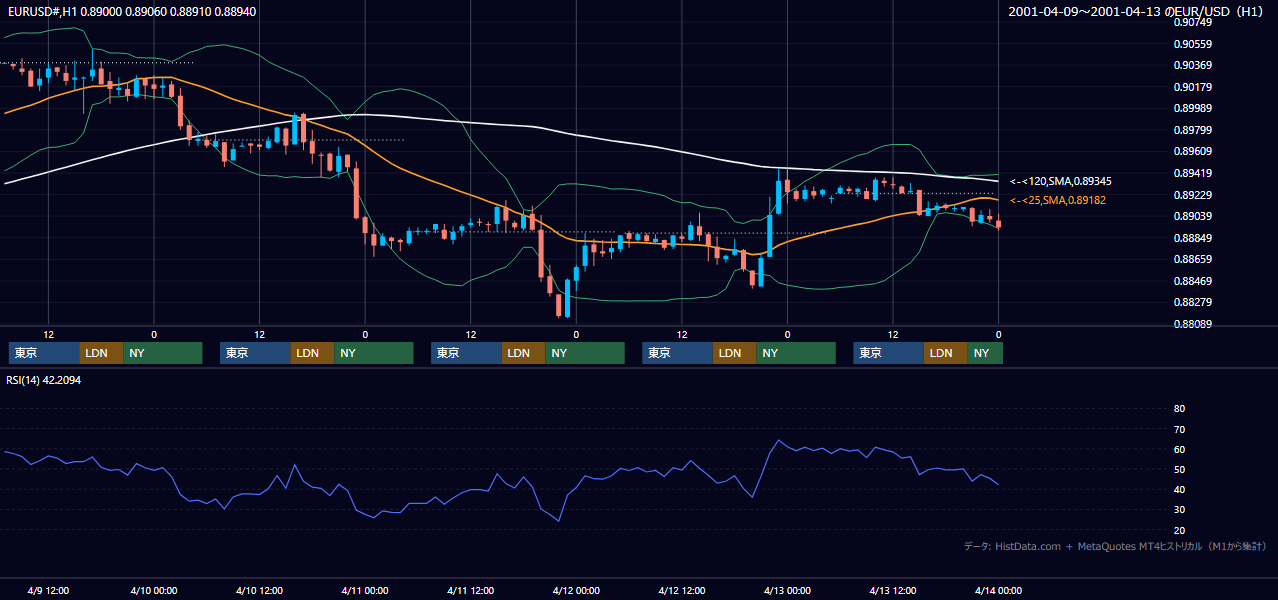Click price axis label 0.88469
The width and height of the screenshot is (1278, 600).
[1192, 281]
